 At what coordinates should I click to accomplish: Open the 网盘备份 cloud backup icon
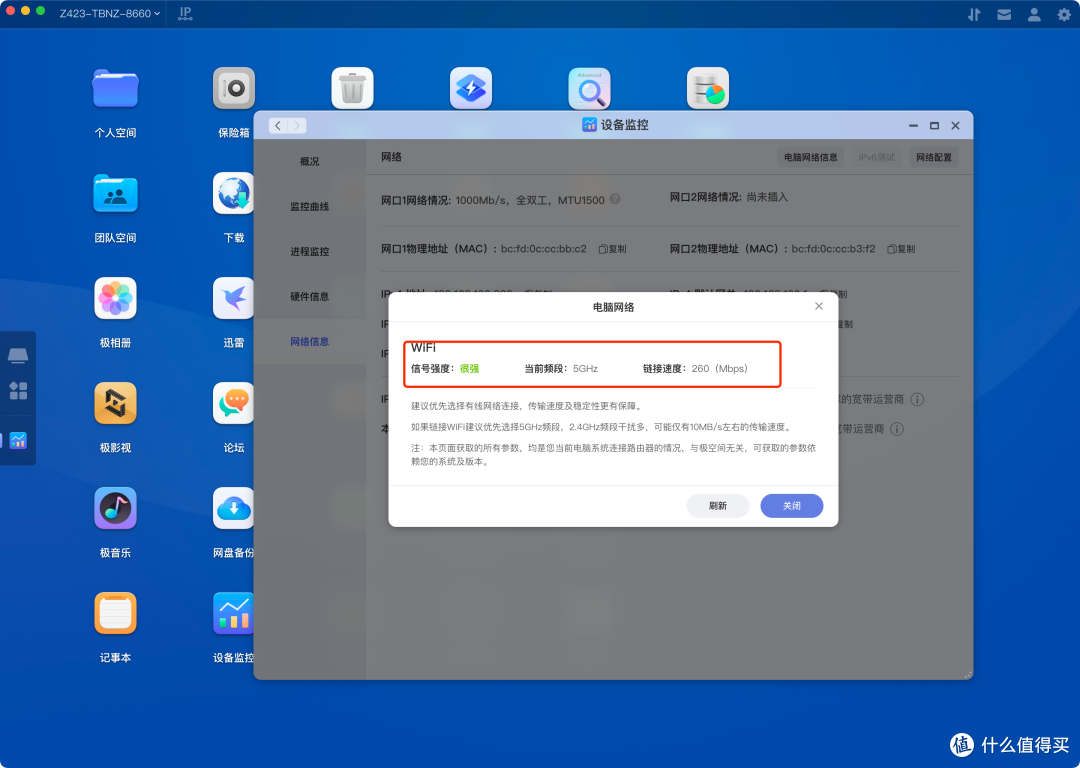tap(233, 508)
